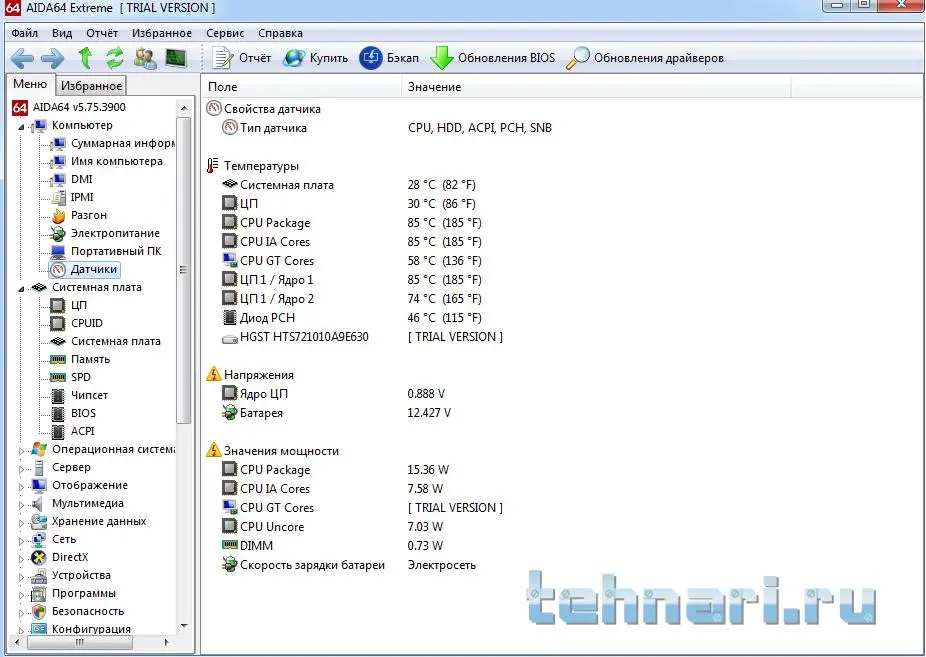
Task: Click the Бэкап toolbar button
Action: tap(389, 58)
